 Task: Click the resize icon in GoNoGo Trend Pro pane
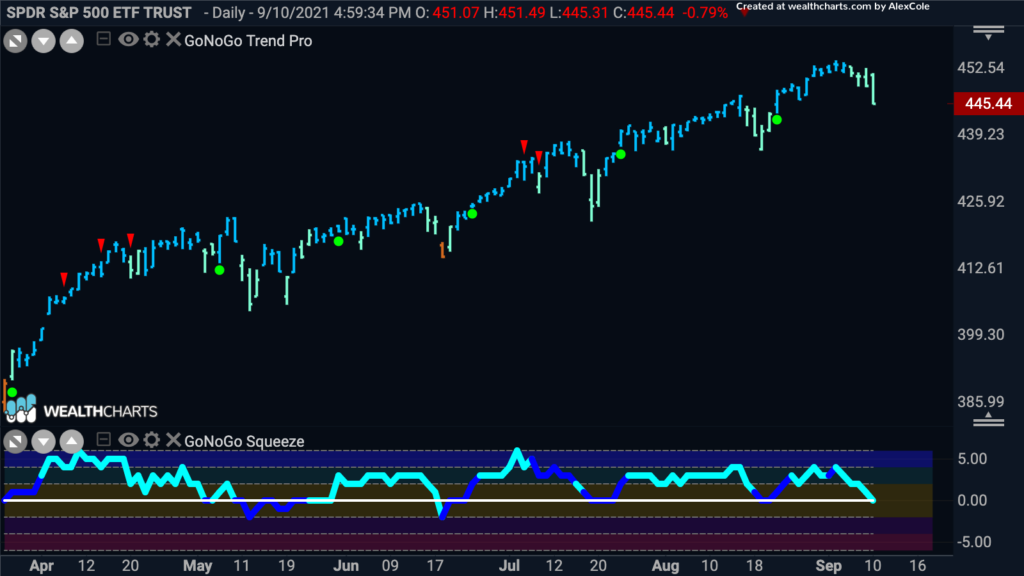[x=15, y=42]
